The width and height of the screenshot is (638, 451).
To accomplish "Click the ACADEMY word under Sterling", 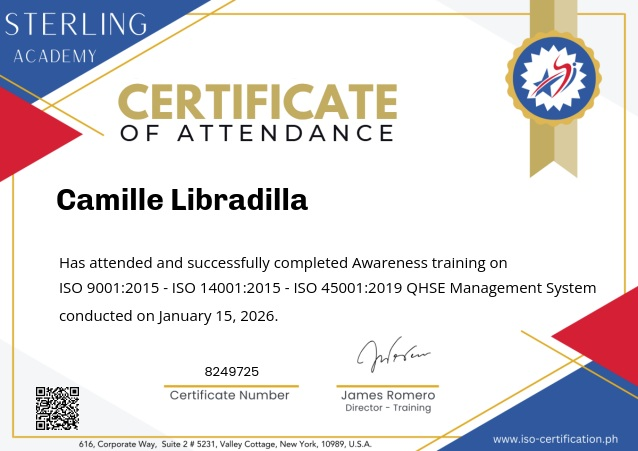I will [55, 56].
